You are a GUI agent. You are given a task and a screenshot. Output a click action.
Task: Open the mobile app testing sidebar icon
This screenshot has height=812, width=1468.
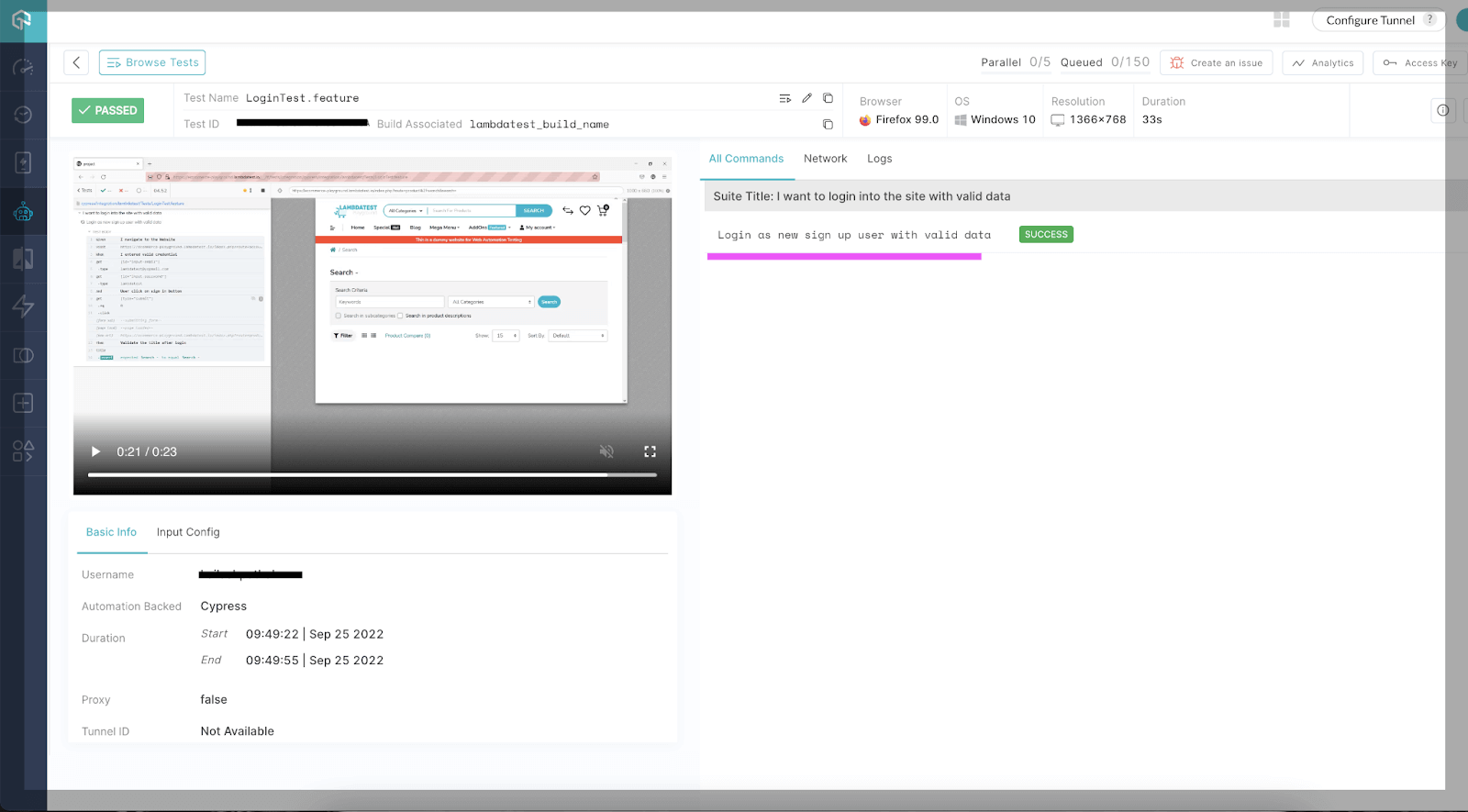(x=23, y=162)
